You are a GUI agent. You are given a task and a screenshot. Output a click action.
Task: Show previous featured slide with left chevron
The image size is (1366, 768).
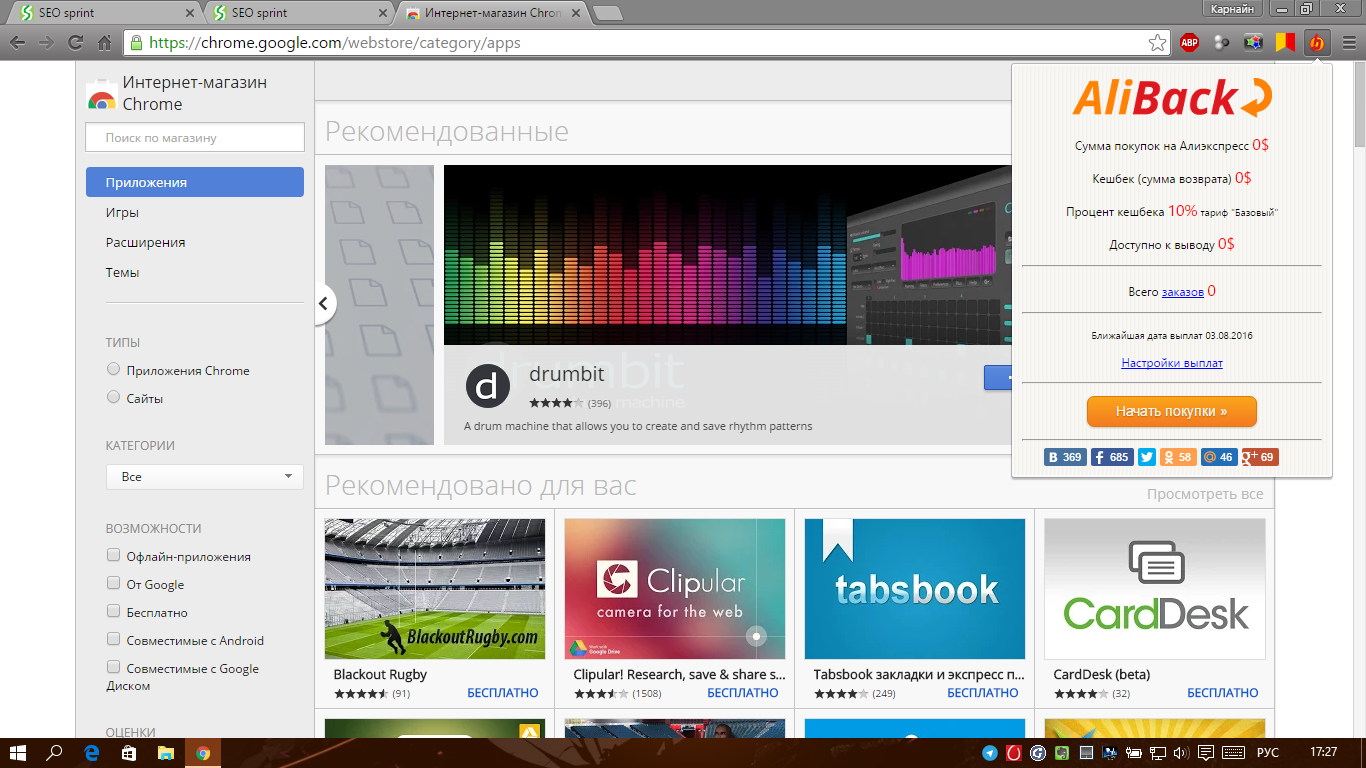click(324, 303)
